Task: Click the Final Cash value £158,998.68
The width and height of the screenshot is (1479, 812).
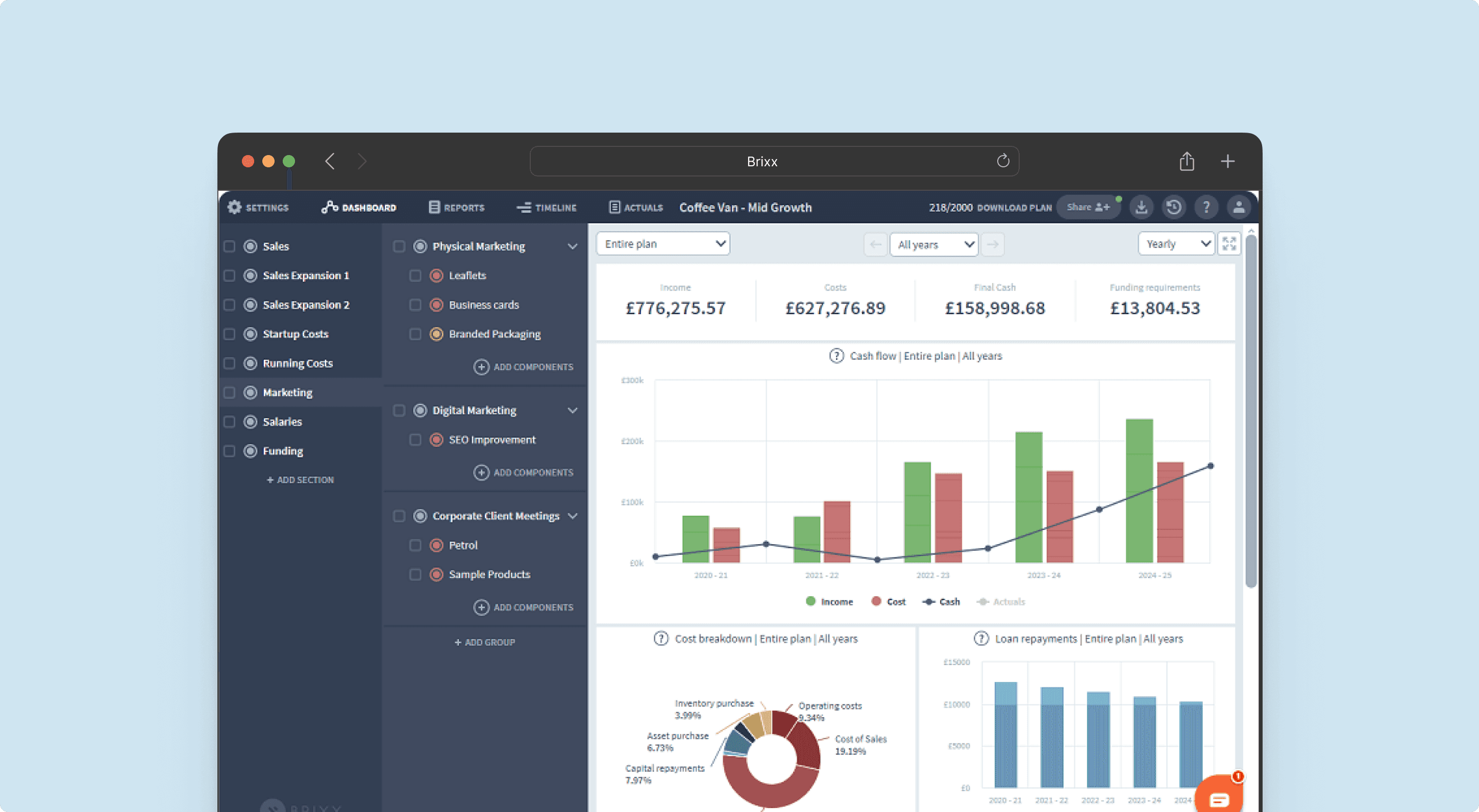Action: point(995,308)
